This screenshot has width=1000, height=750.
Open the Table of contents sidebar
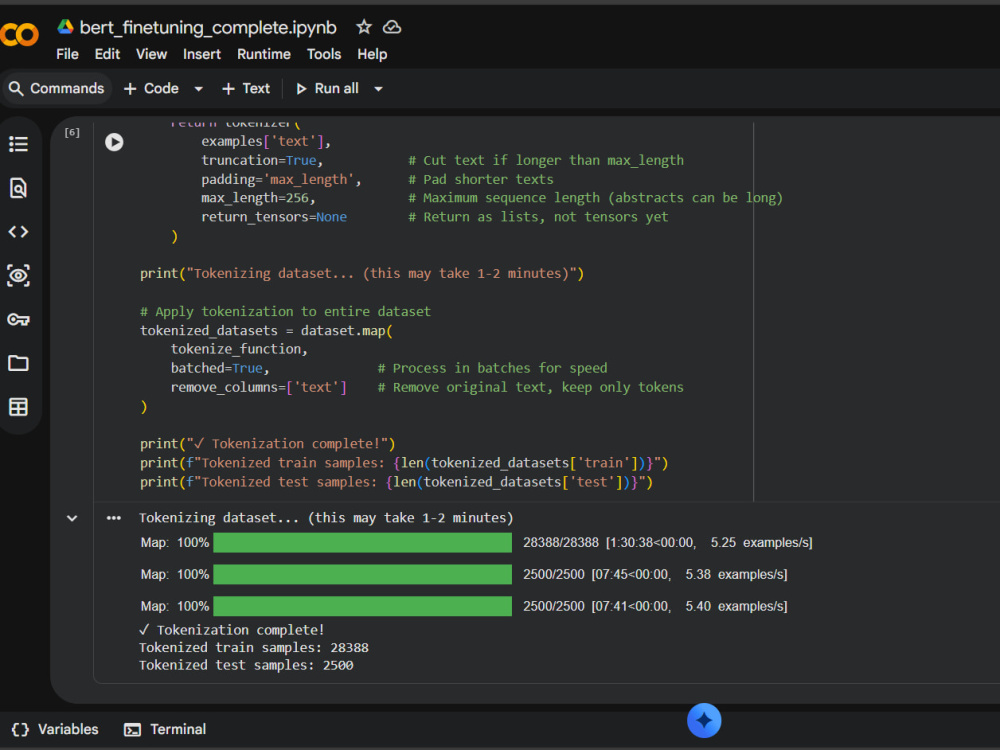click(x=18, y=144)
